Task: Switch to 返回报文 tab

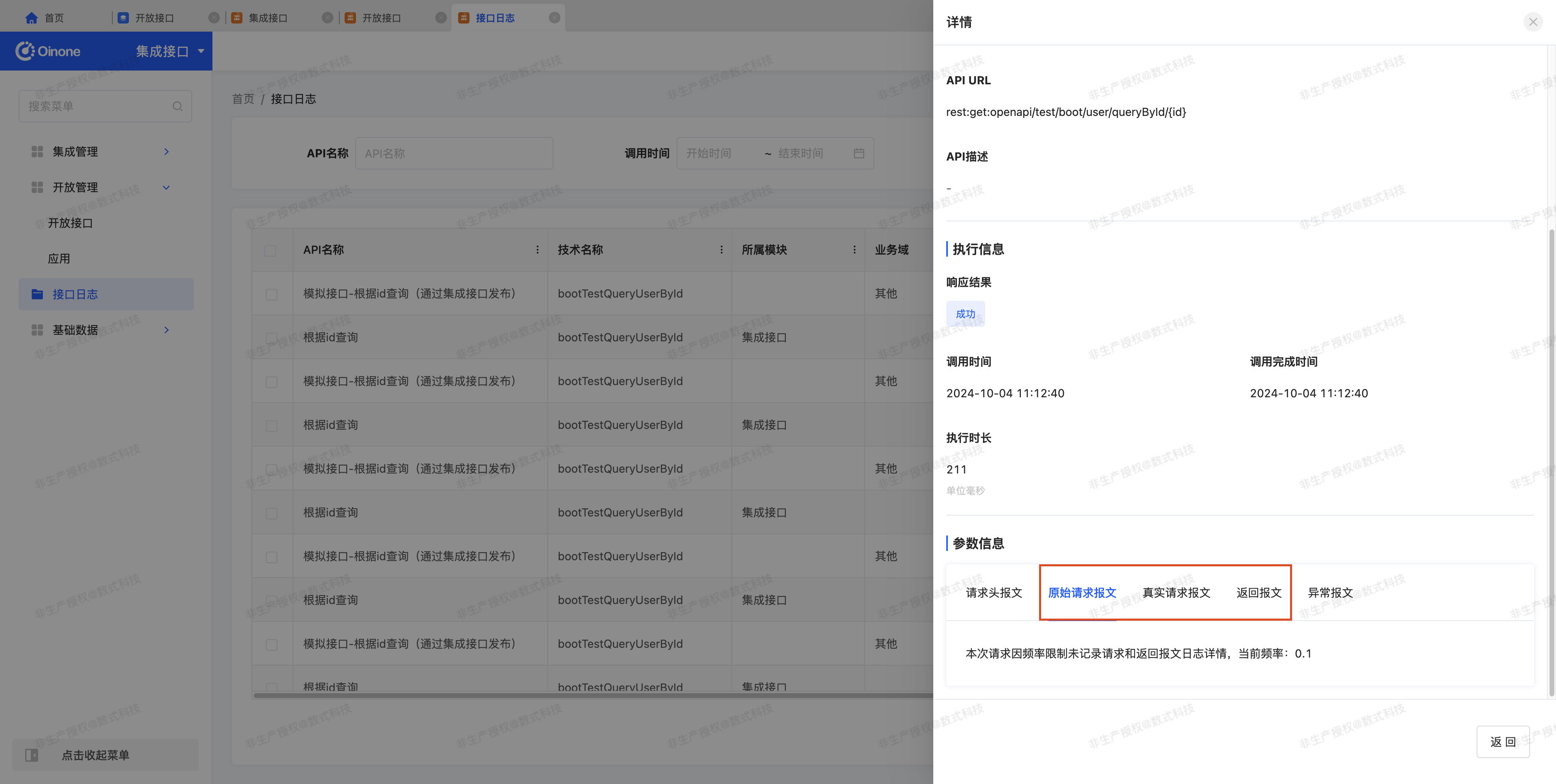Action: [1259, 593]
